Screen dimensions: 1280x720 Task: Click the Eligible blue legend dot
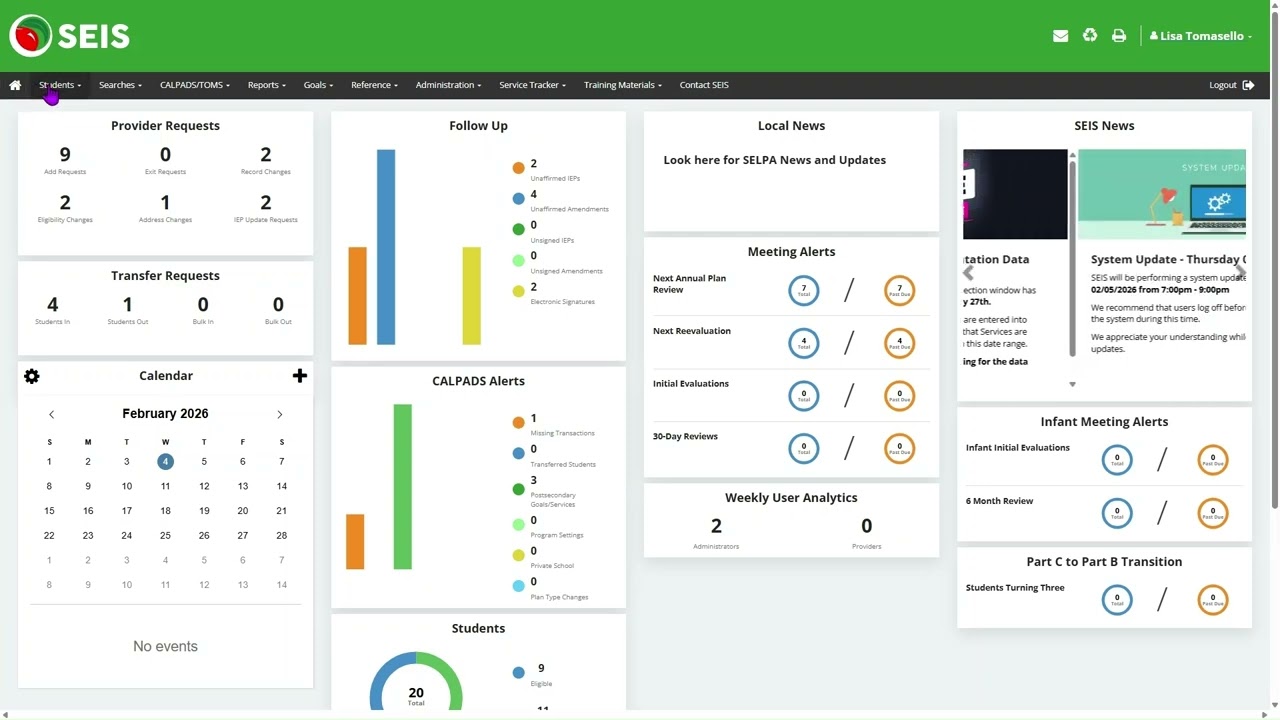pos(518,673)
